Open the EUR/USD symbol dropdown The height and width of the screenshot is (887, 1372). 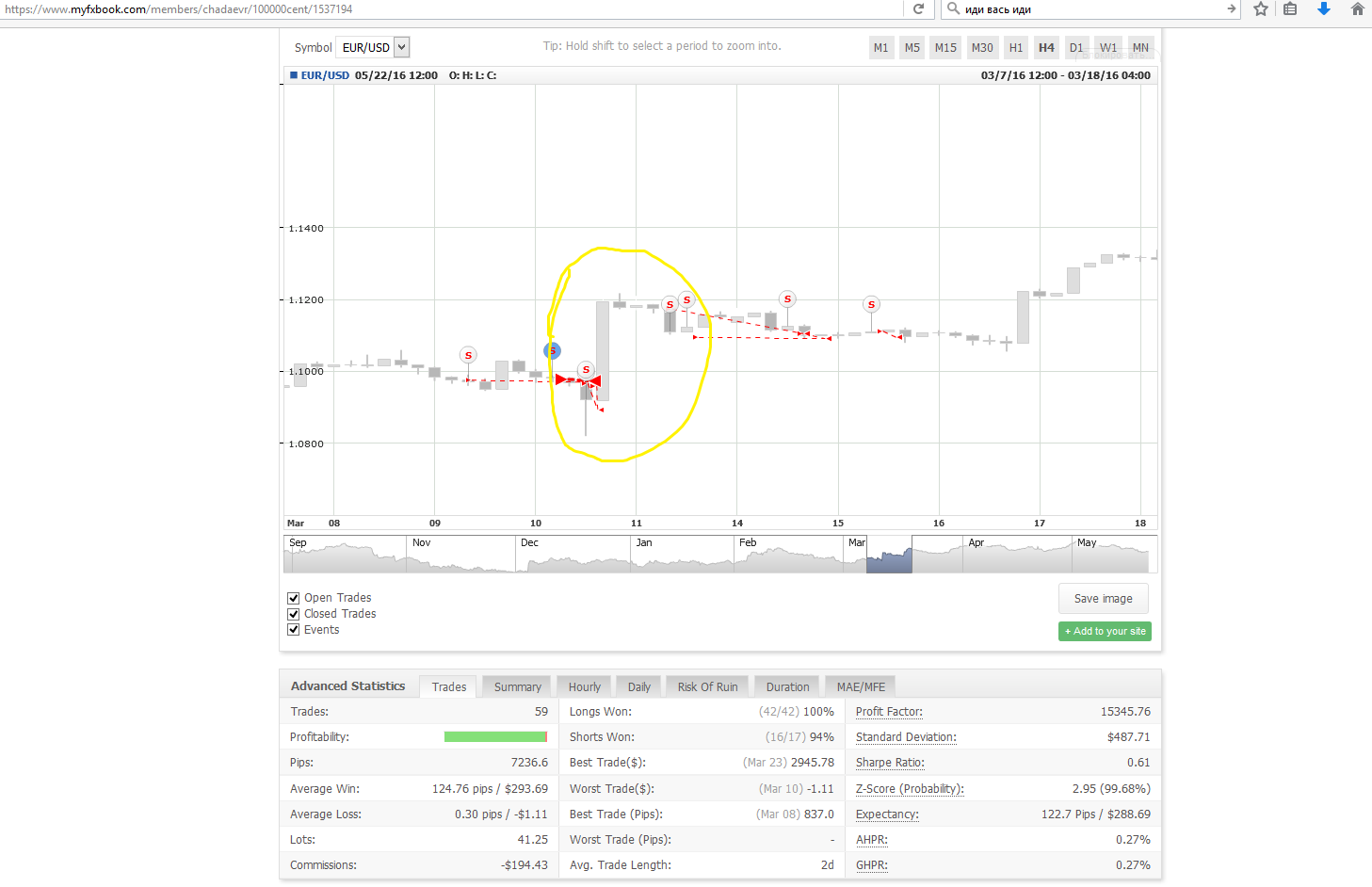click(x=372, y=47)
